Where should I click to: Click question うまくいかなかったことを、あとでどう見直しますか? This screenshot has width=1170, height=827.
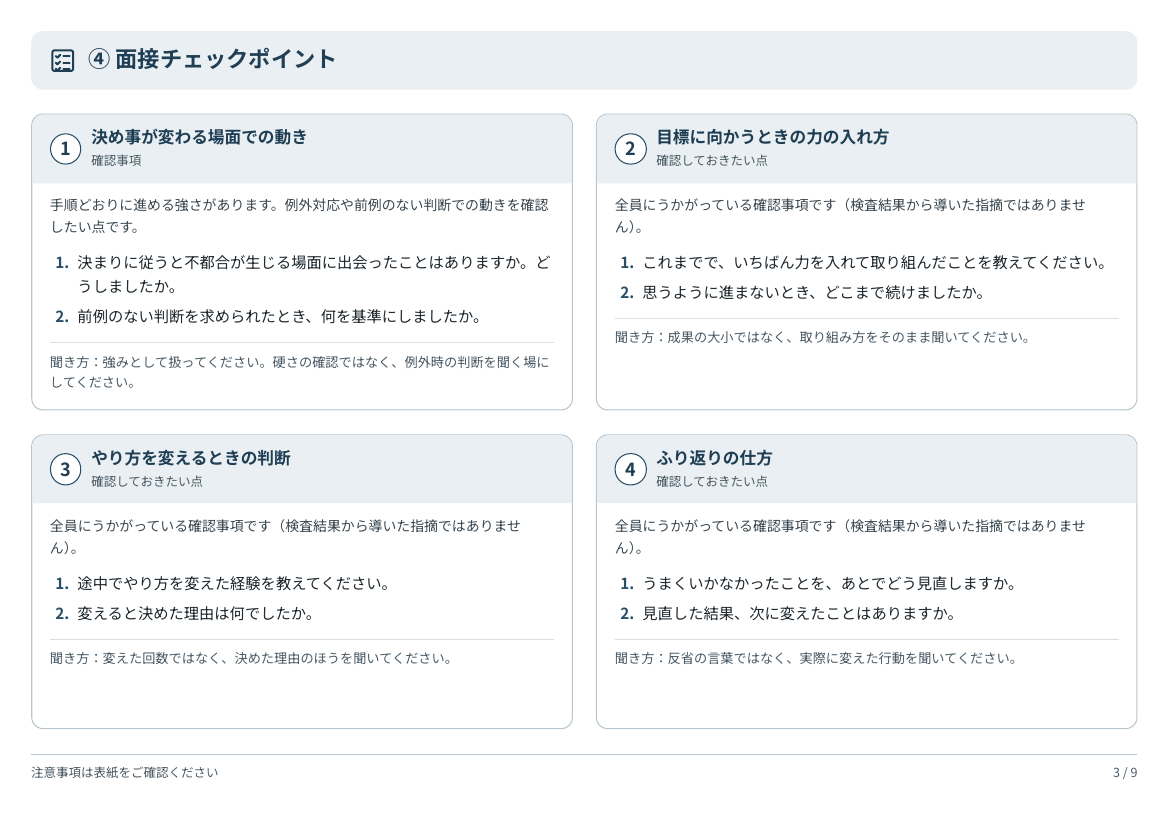click(829, 584)
